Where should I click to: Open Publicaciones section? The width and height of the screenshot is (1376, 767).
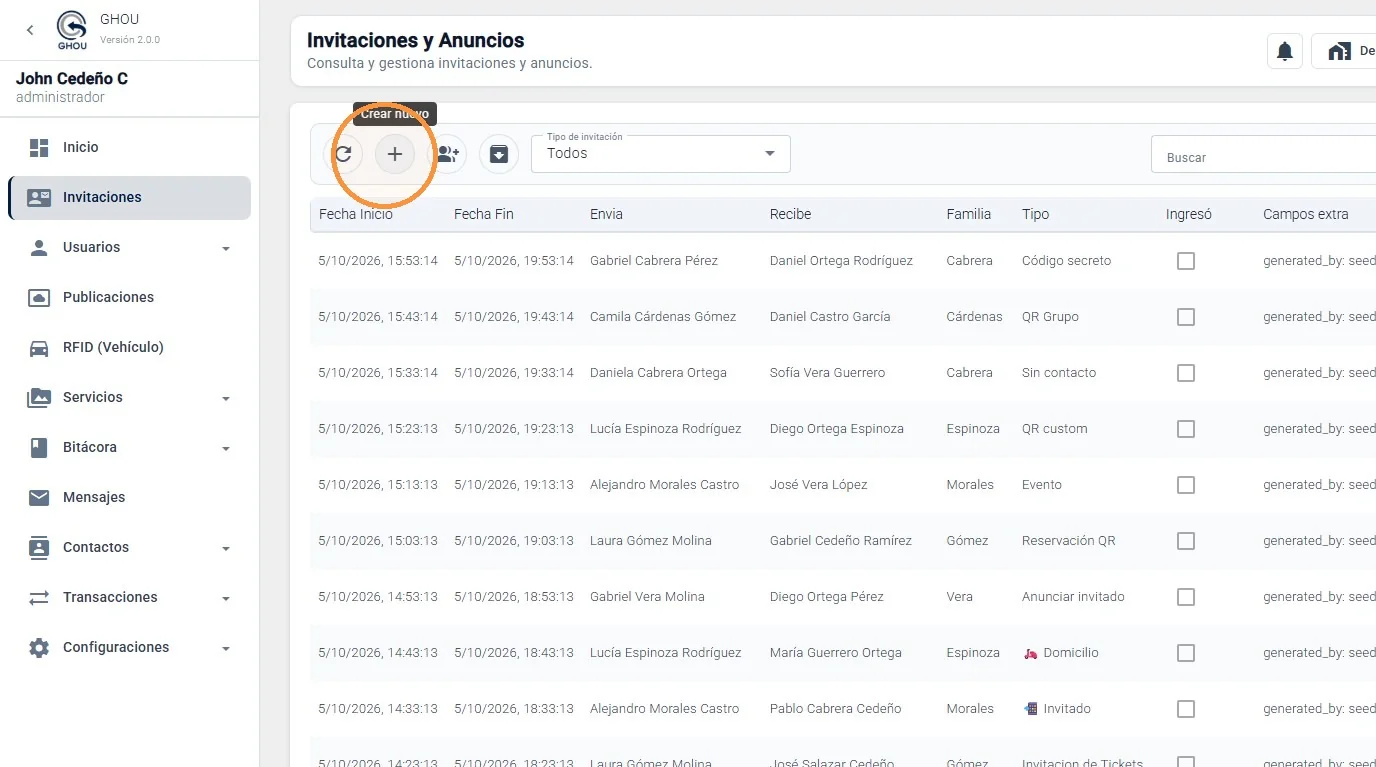click(x=129, y=297)
